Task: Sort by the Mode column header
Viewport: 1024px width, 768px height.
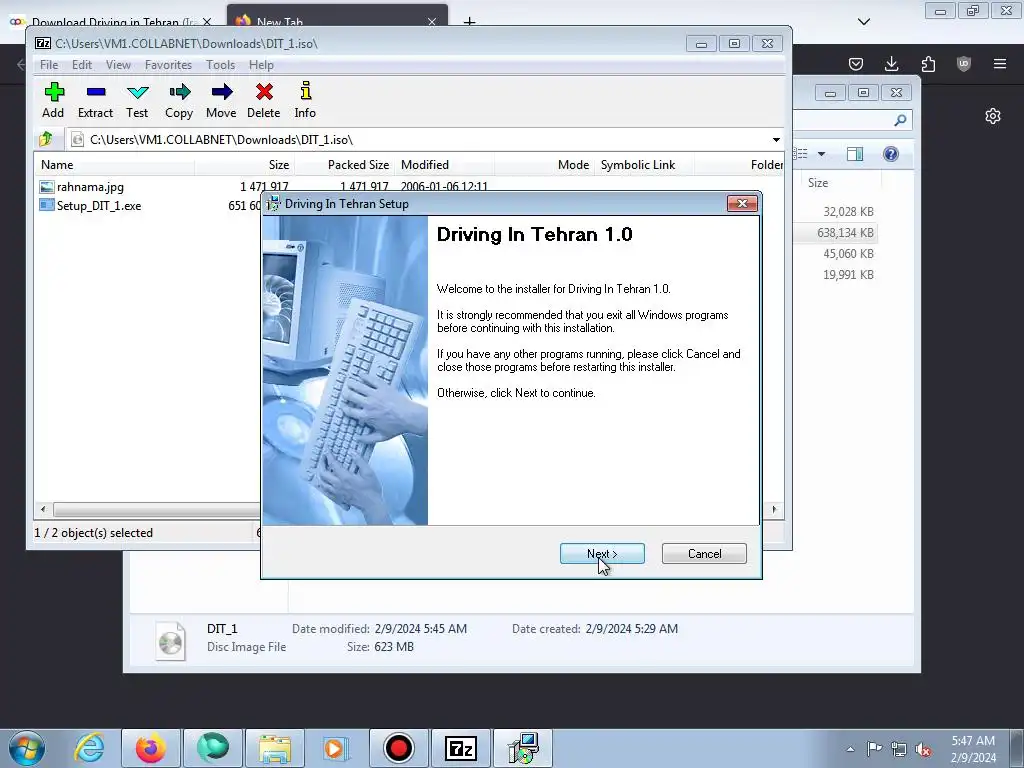Action: (x=545, y=165)
